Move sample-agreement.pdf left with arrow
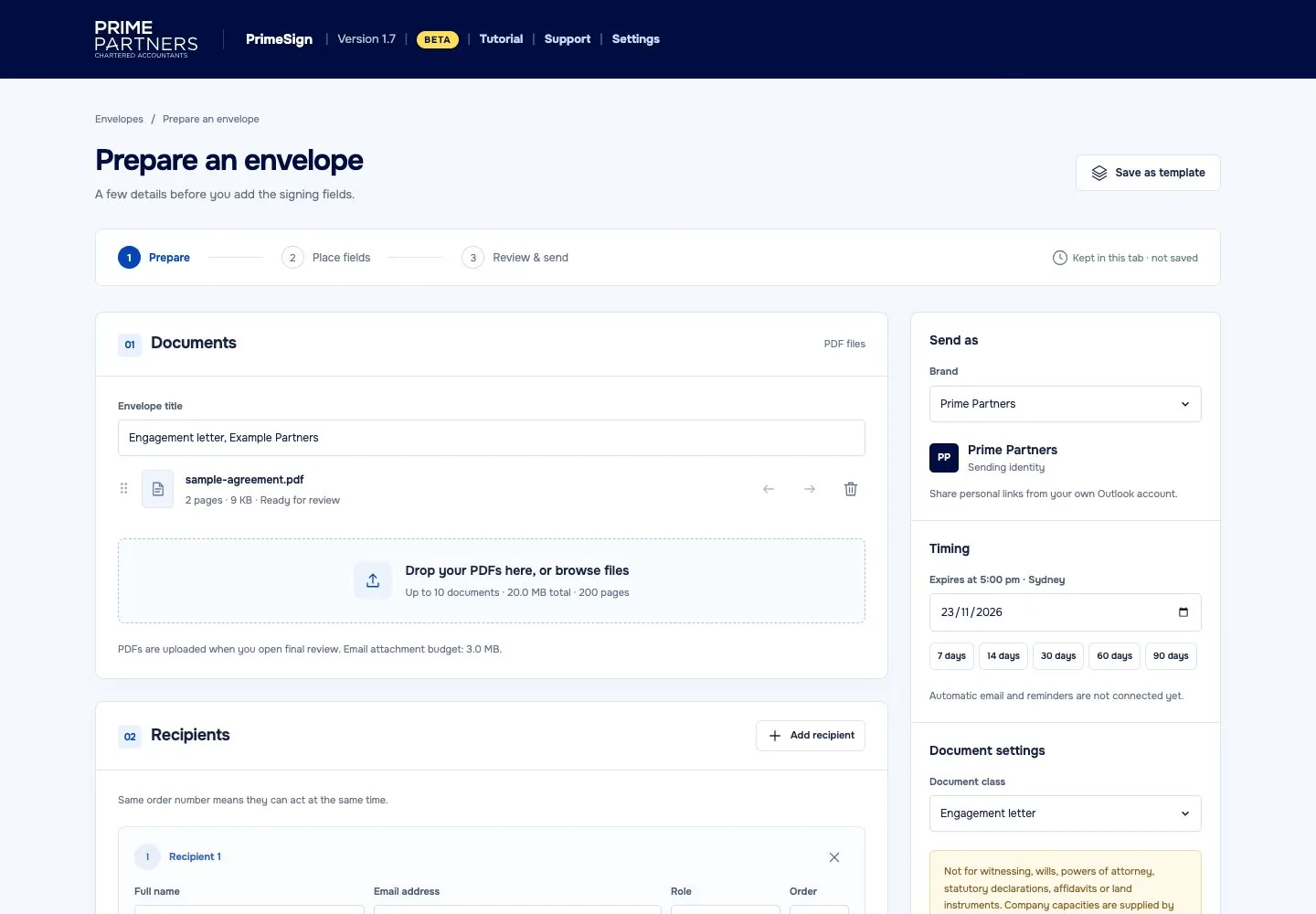Viewport: 1316px width, 914px height. (x=769, y=489)
